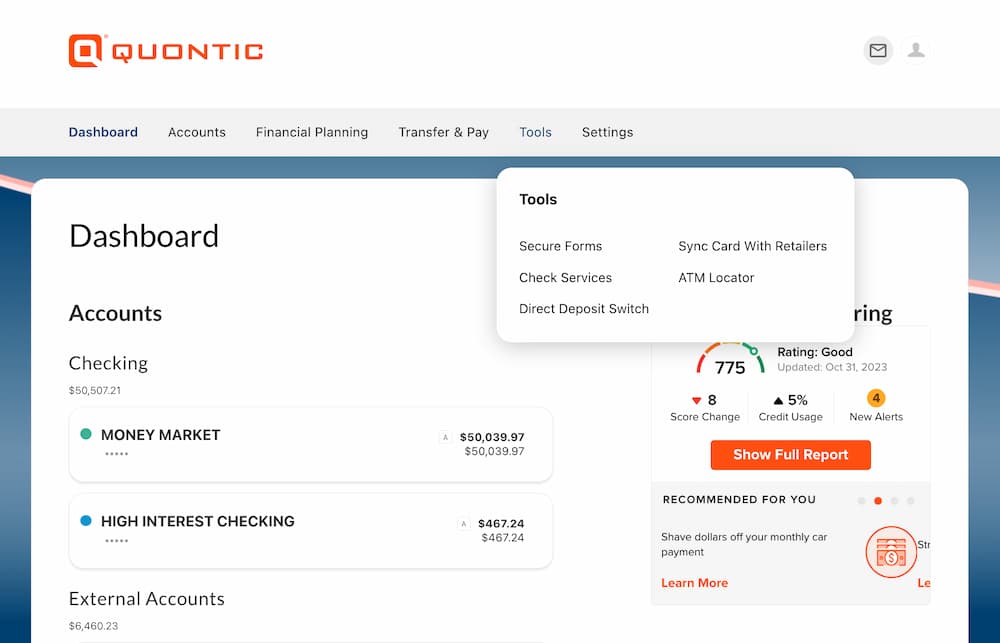The width and height of the screenshot is (1000, 643).
Task: Click the High Interest Checking blue dot
Action: click(85, 521)
